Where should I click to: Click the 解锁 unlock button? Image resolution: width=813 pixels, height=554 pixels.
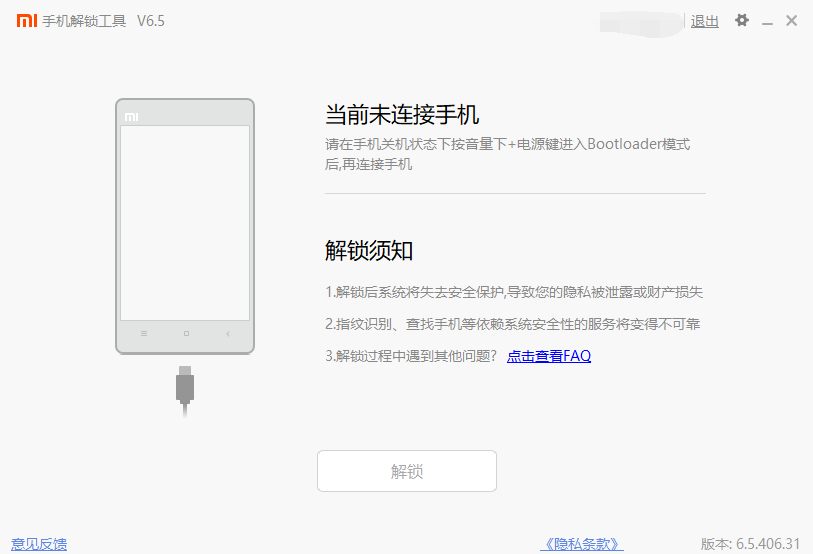click(x=407, y=471)
